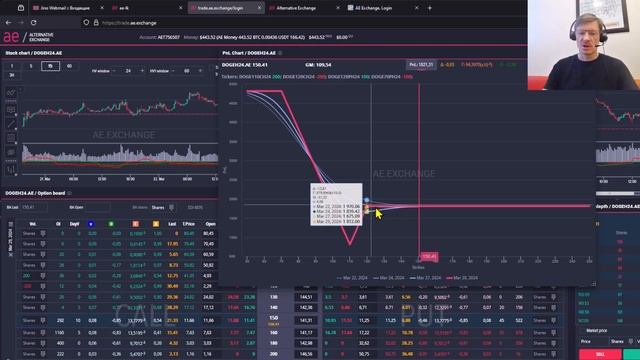This screenshot has width=640, height=360.
Task: Increase FV window with plus button
Action: [x=142, y=71]
